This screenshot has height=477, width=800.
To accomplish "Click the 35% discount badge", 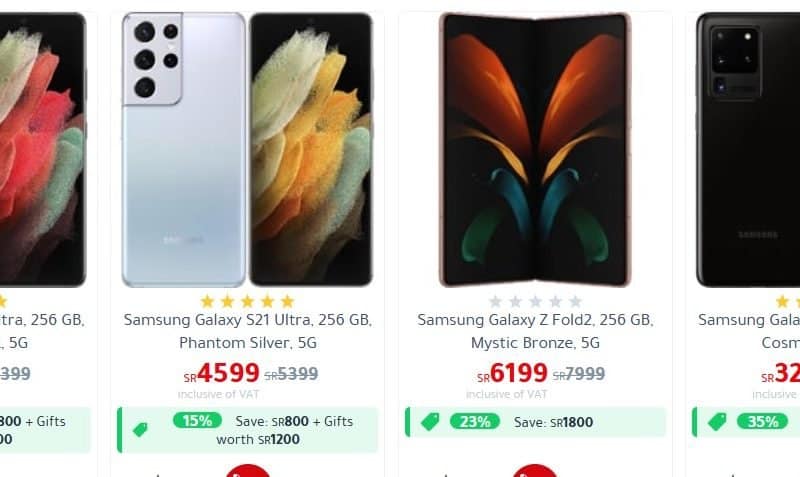I will point(762,422).
